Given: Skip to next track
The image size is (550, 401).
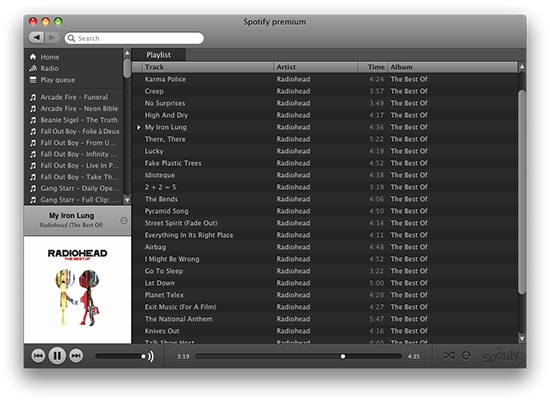Looking at the screenshot, I should [x=76, y=356].
